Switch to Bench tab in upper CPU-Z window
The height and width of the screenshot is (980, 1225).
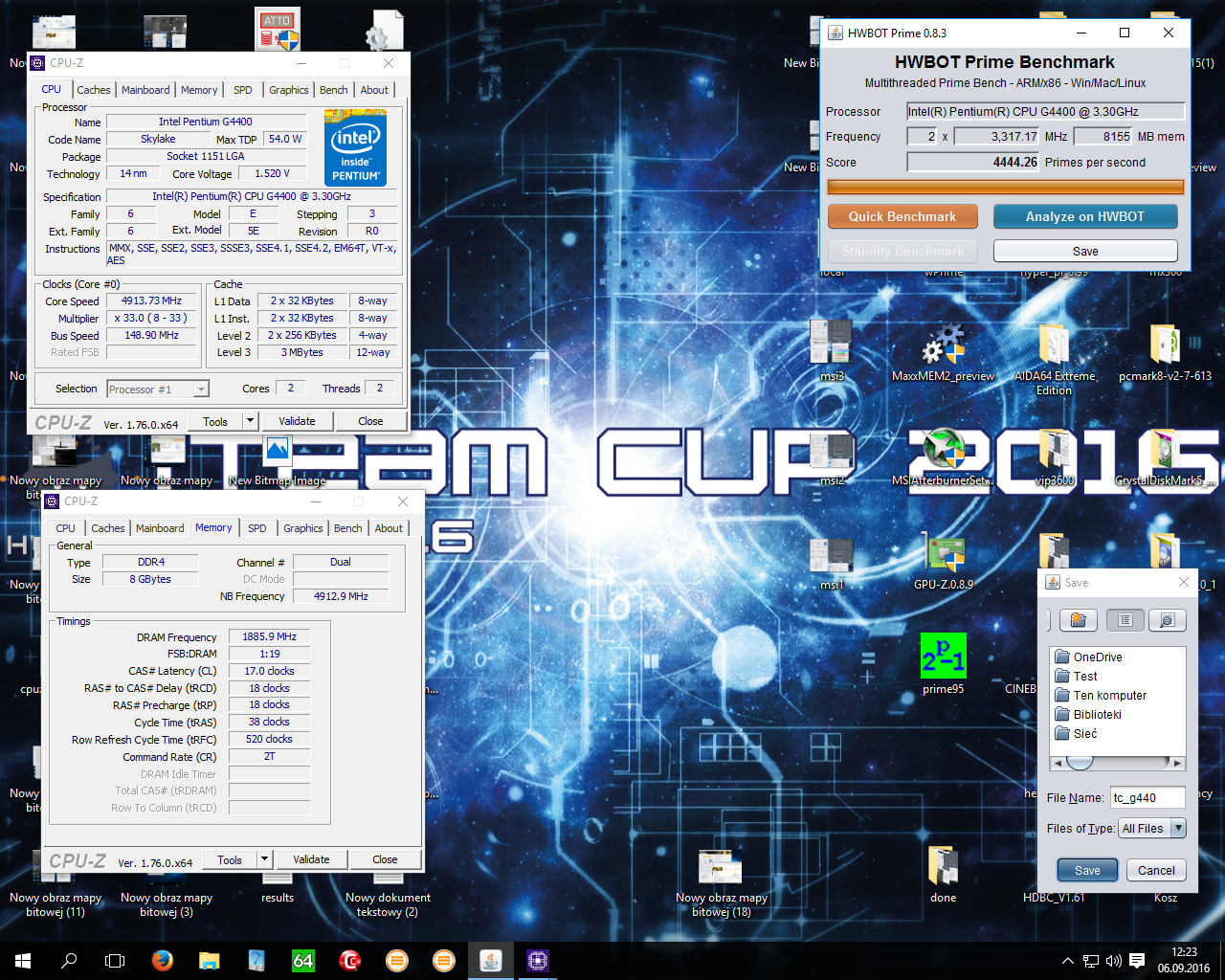click(x=334, y=90)
